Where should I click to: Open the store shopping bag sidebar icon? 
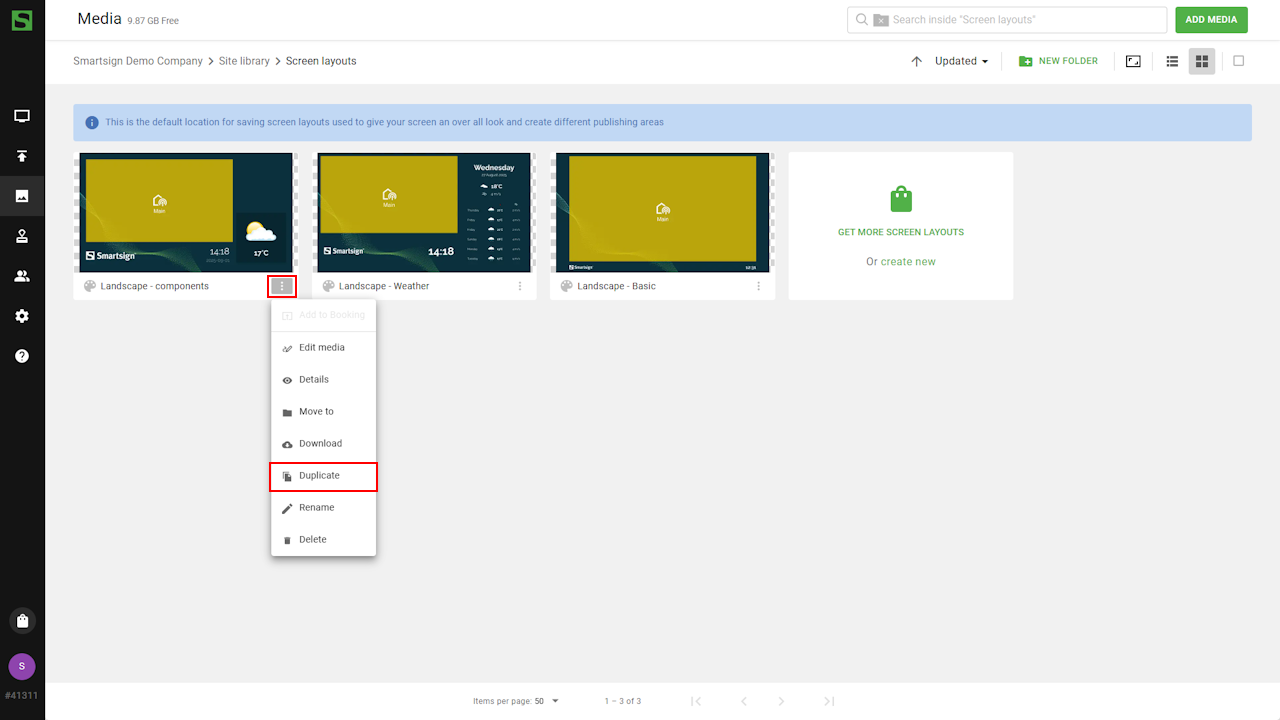22,621
